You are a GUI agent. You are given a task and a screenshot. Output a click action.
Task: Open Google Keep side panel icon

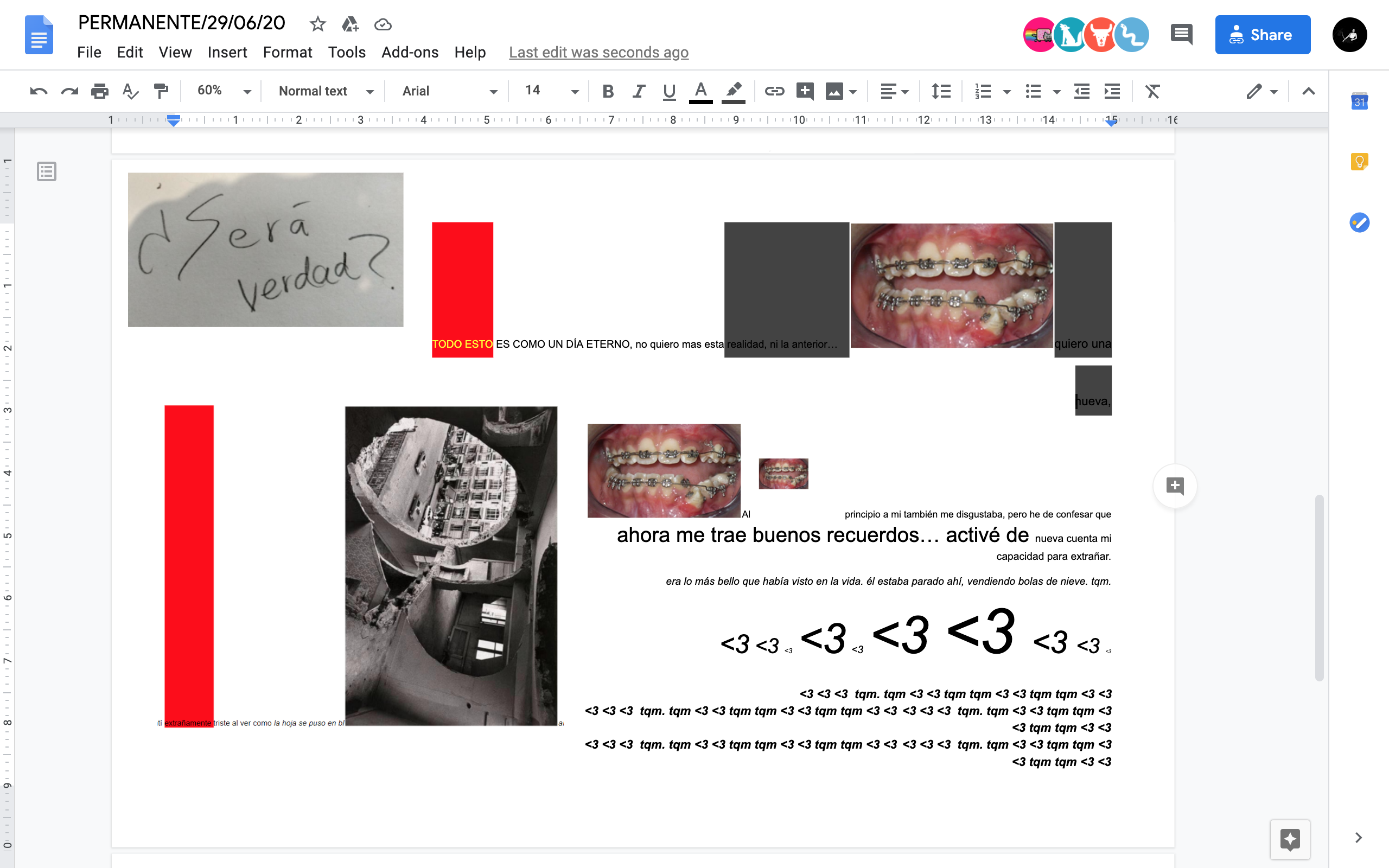(x=1359, y=162)
